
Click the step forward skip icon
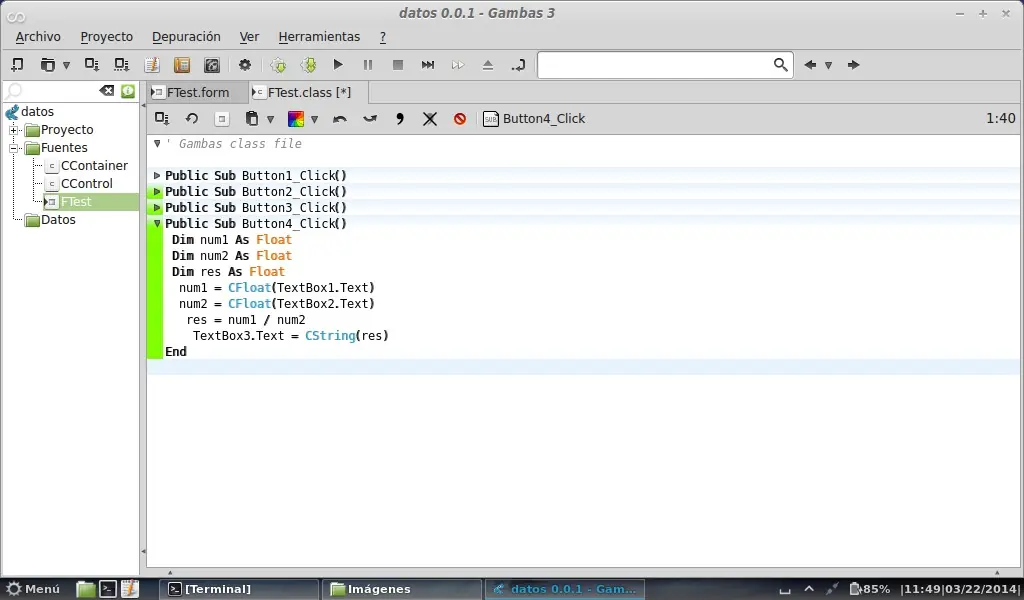tap(428, 65)
